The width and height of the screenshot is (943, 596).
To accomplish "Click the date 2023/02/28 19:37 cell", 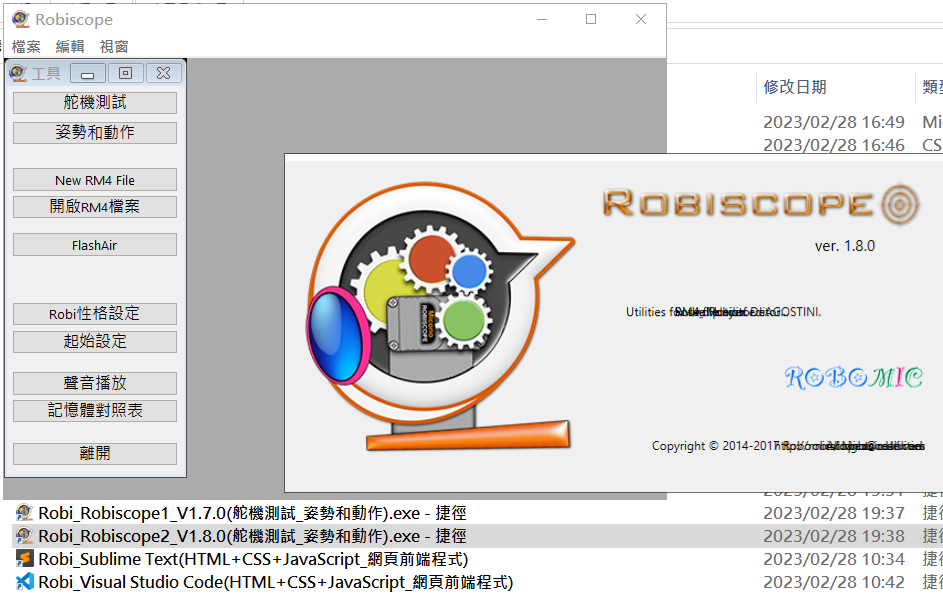I will [x=834, y=513].
